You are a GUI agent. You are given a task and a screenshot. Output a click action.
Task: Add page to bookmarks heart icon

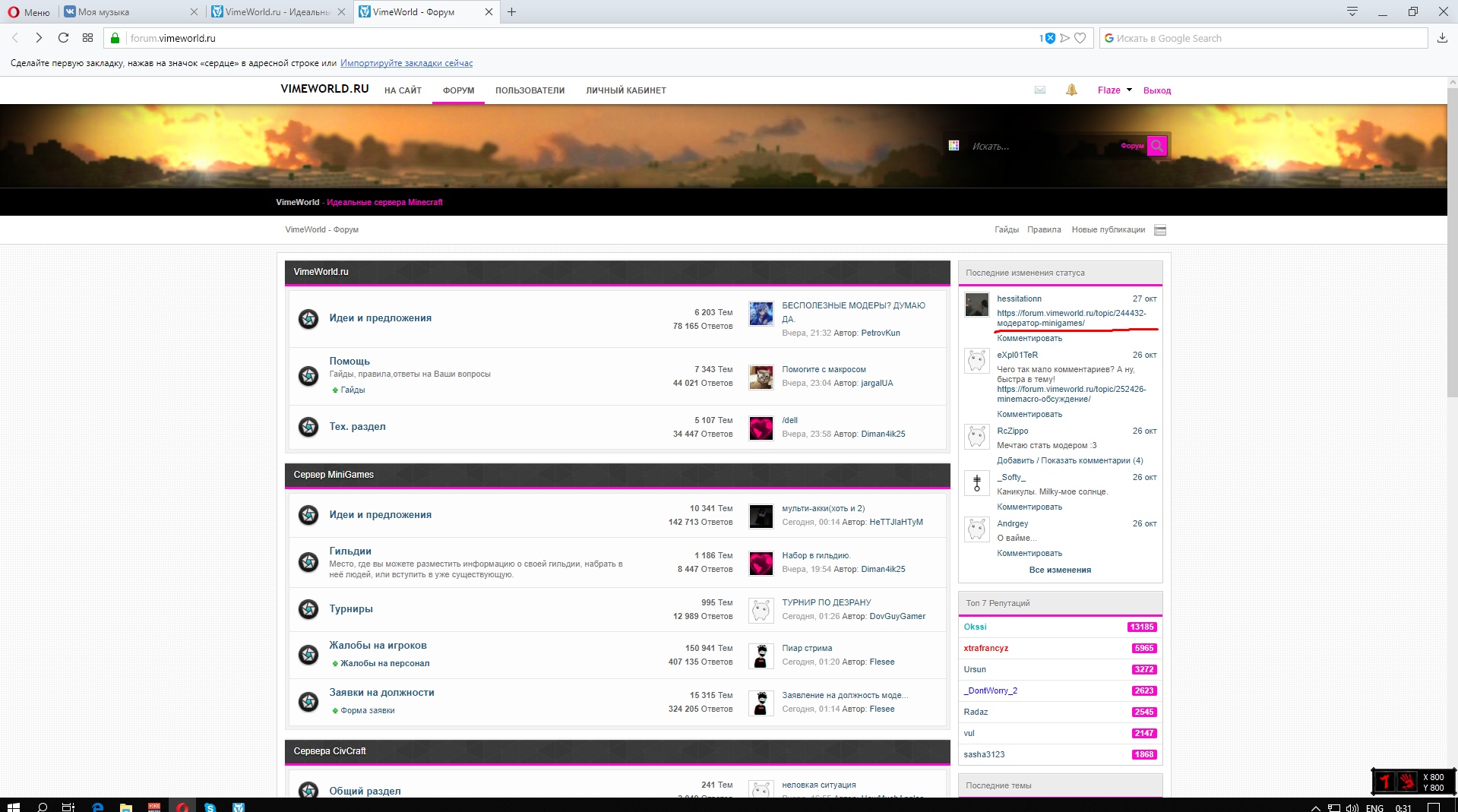tap(1080, 38)
